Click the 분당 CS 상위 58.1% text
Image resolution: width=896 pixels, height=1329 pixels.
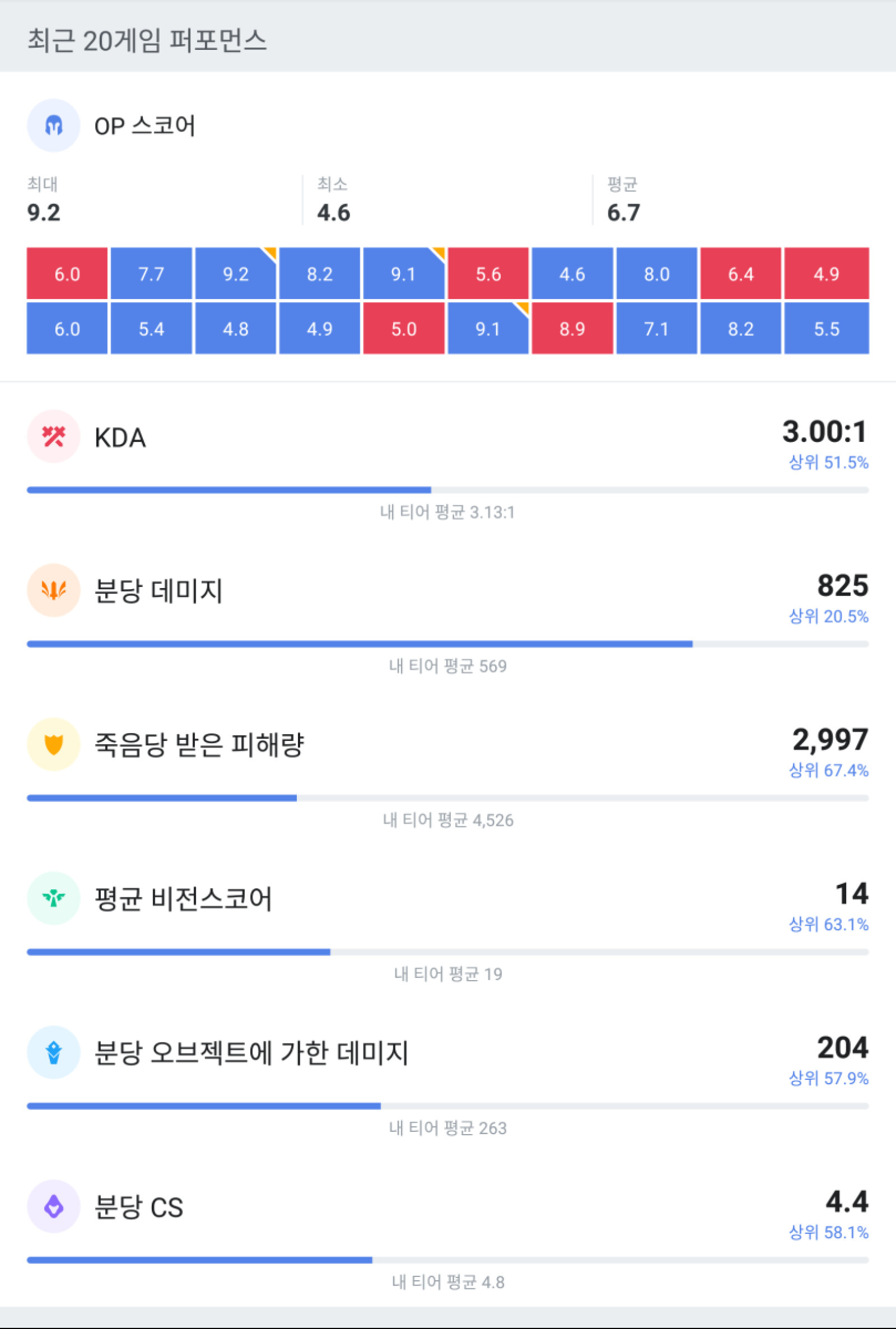(828, 1233)
